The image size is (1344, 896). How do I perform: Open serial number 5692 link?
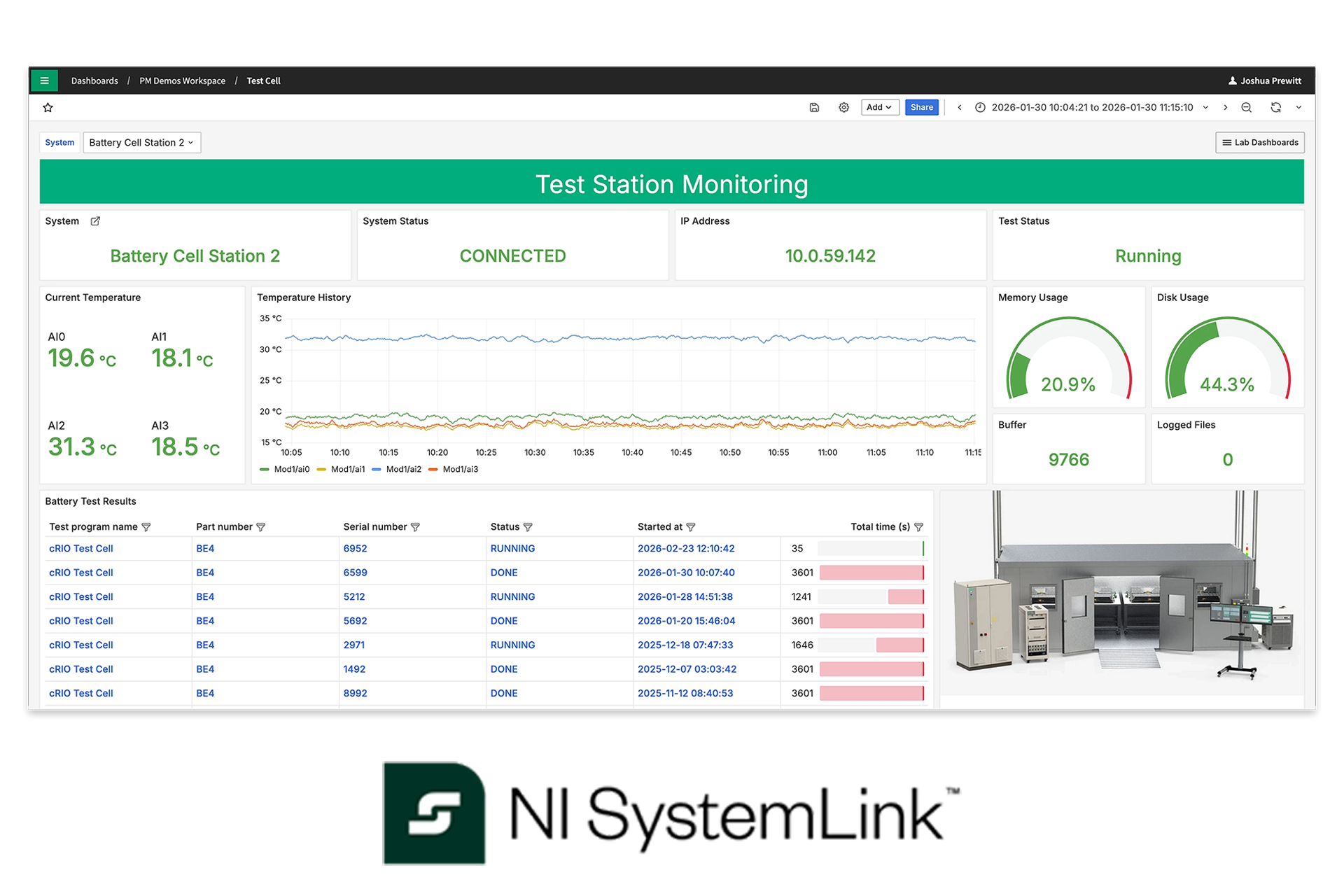click(355, 621)
